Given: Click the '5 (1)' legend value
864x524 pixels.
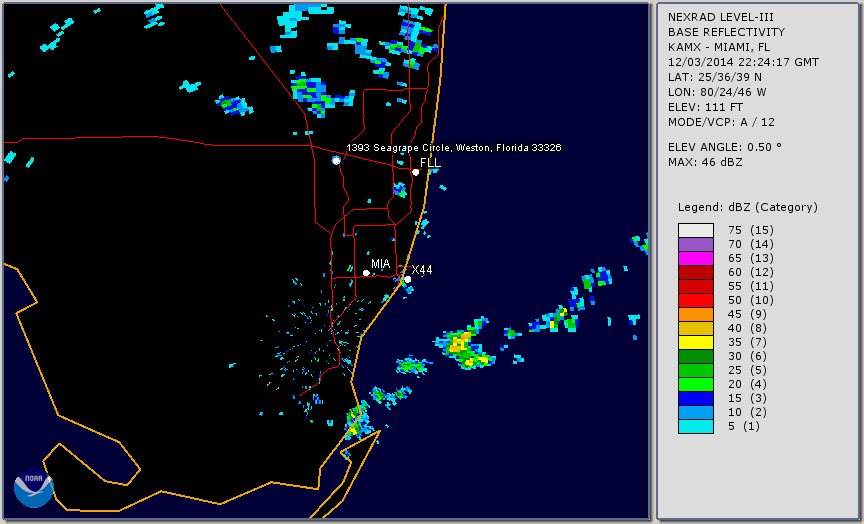Looking at the screenshot, I should pyautogui.click(x=744, y=426).
